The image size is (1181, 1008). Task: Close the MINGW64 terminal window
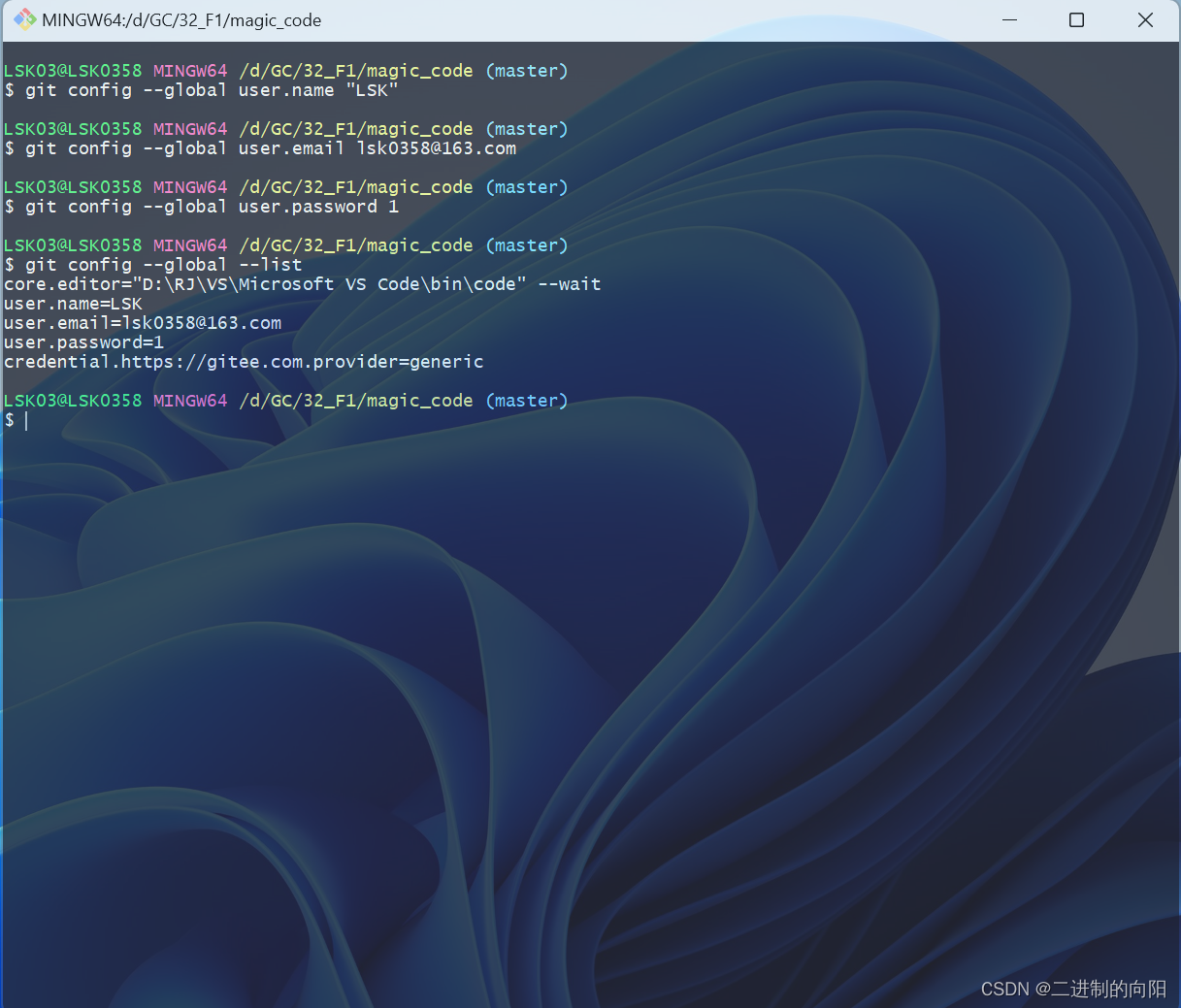pyautogui.click(x=1145, y=19)
